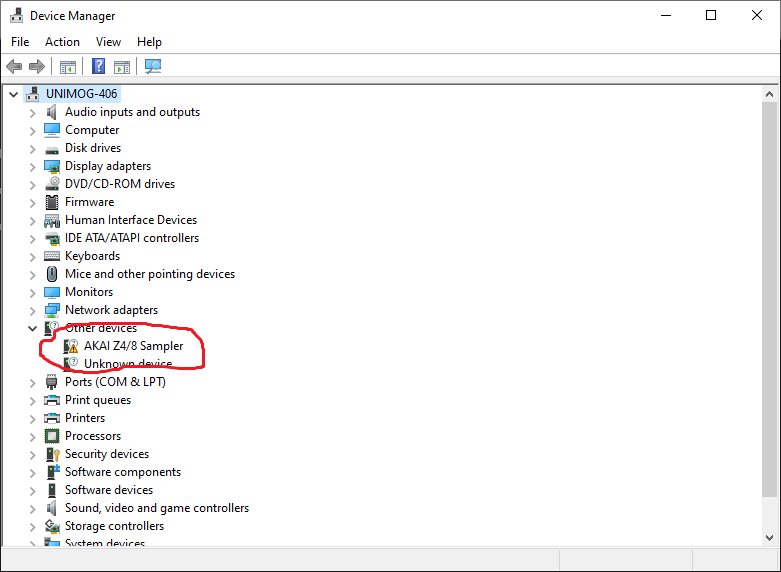Click the Forward arrow toolbar icon
This screenshot has height=572, width=781.
pyautogui.click(x=37, y=66)
